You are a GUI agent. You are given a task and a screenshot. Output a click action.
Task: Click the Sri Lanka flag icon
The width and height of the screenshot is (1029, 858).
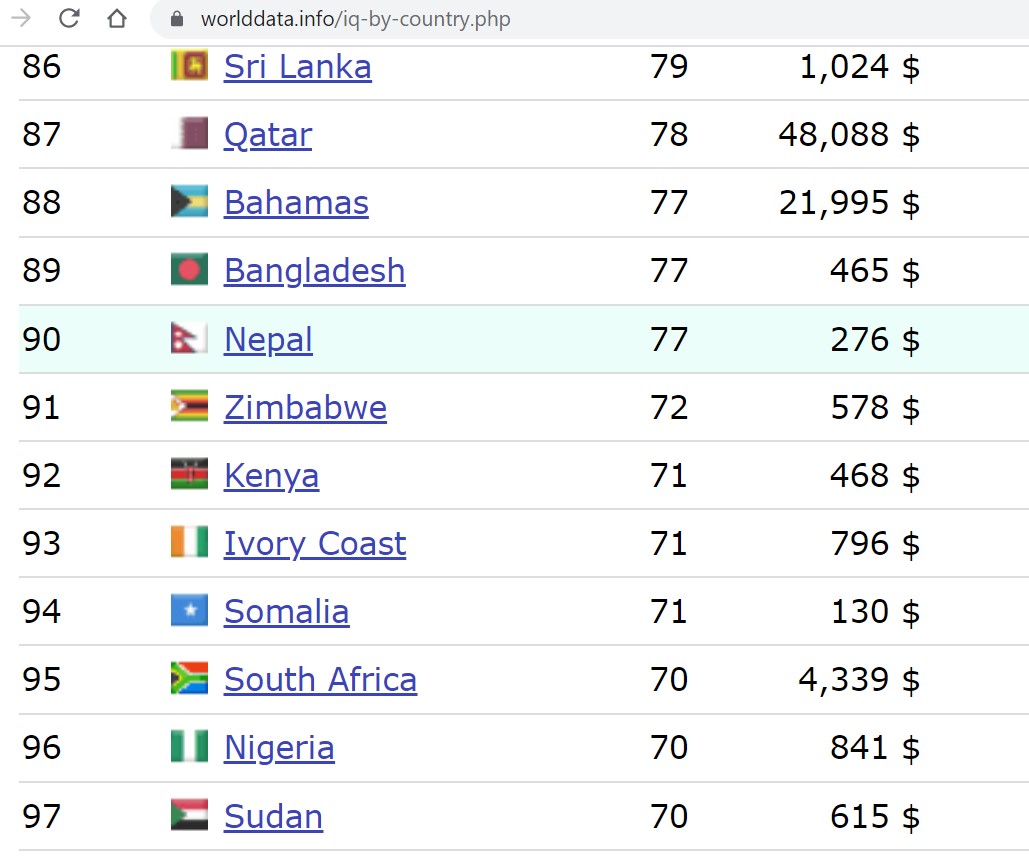189,66
